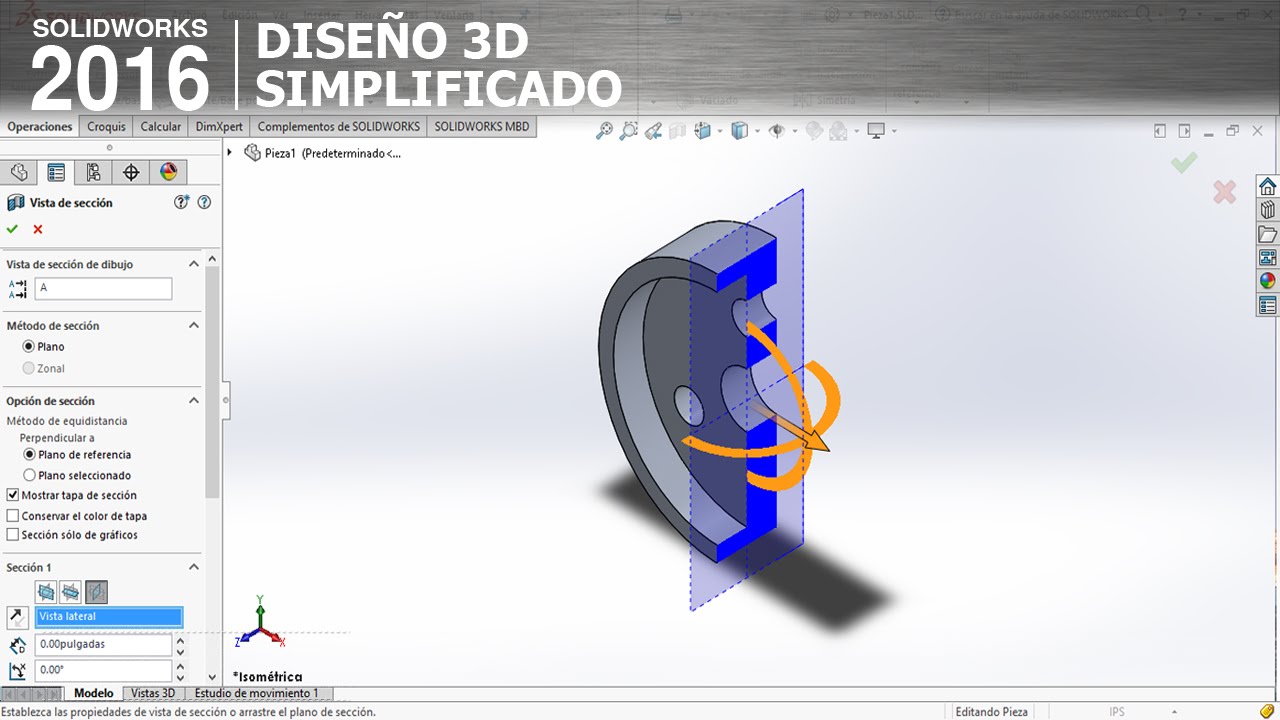Image resolution: width=1280 pixels, height=720 pixels.
Task: Switch to Vistas 3D bottom tab
Action: click(153, 693)
